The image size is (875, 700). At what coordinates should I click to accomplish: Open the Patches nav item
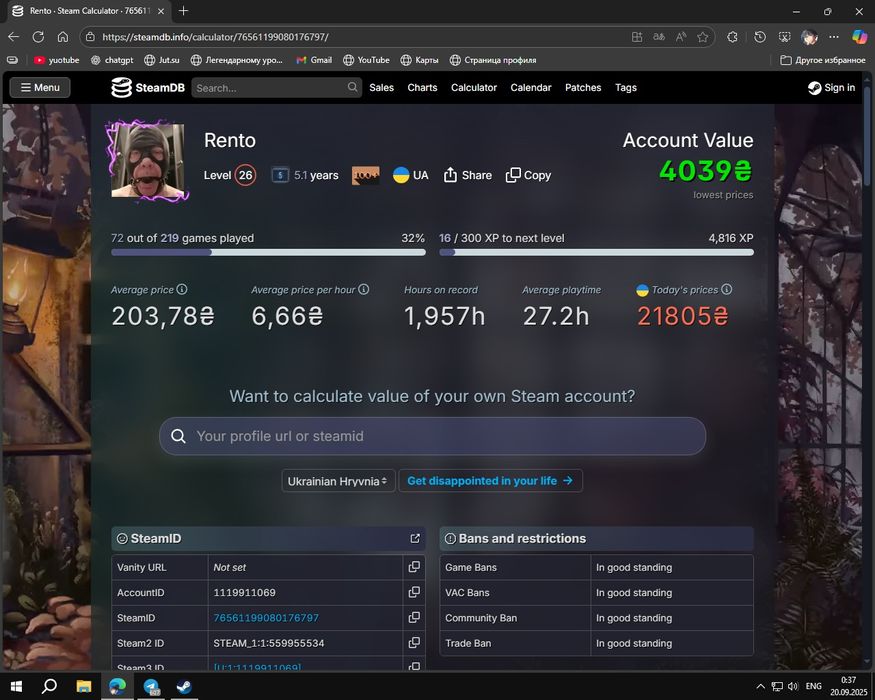[x=583, y=88]
